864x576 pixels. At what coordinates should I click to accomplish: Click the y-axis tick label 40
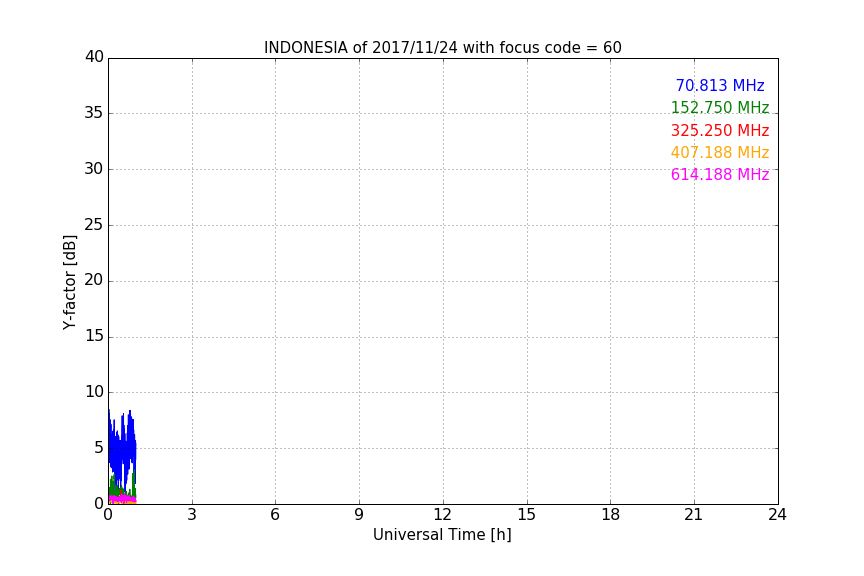(94, 57)
